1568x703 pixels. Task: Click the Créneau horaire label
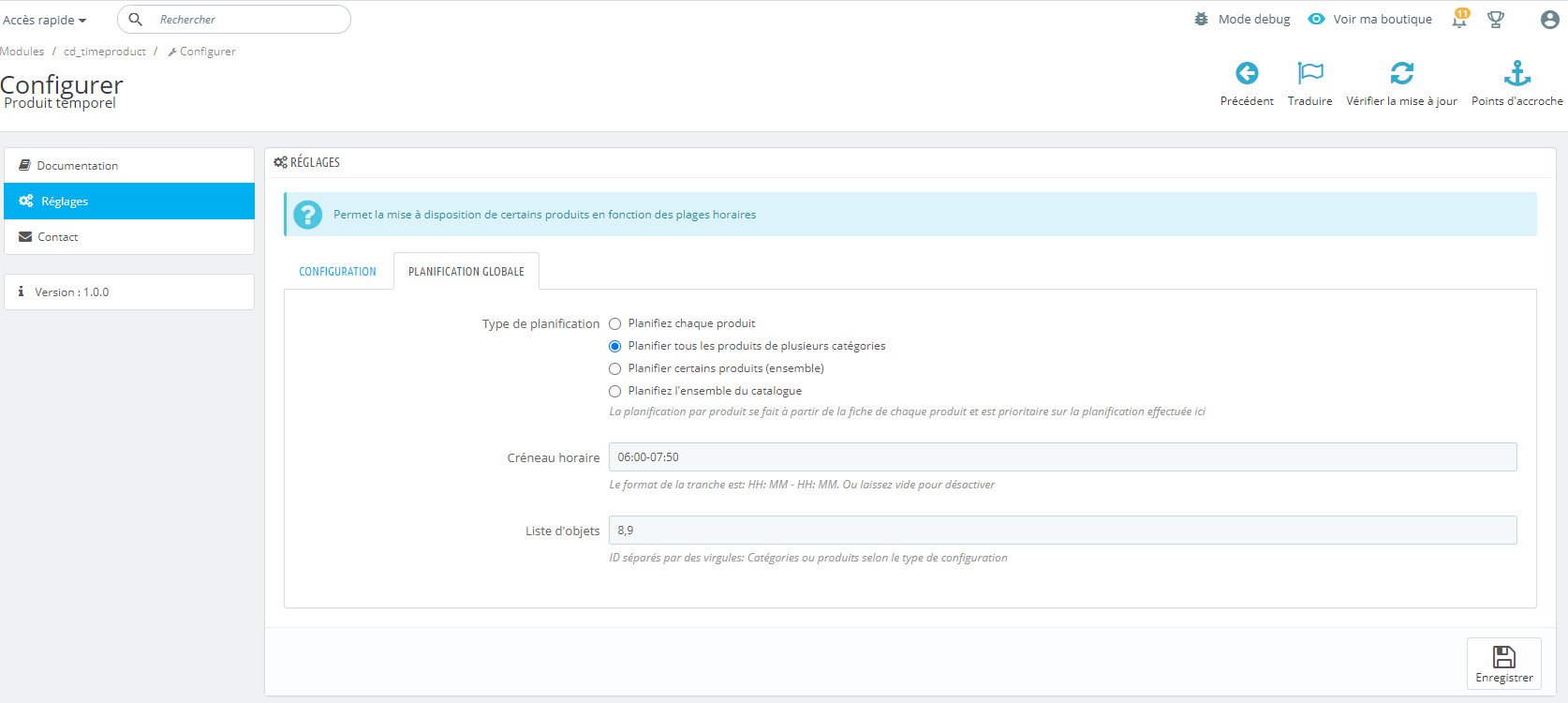pos(554,458)
